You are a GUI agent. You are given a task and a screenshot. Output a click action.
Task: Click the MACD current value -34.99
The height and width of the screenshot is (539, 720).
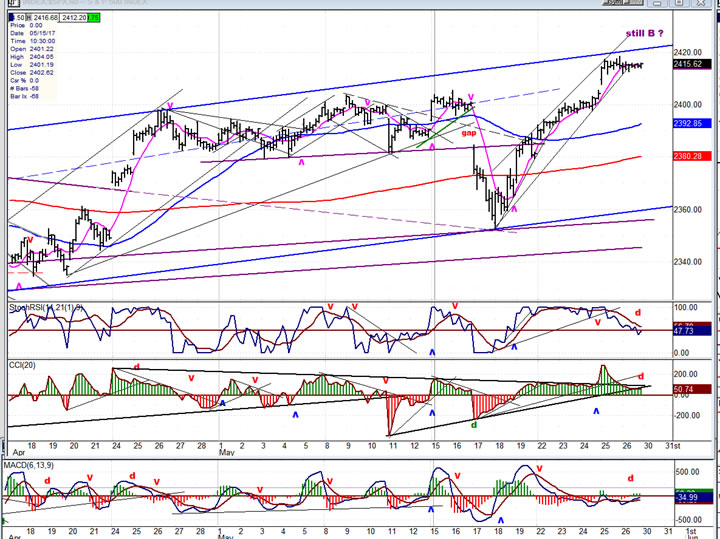[692, 497]
